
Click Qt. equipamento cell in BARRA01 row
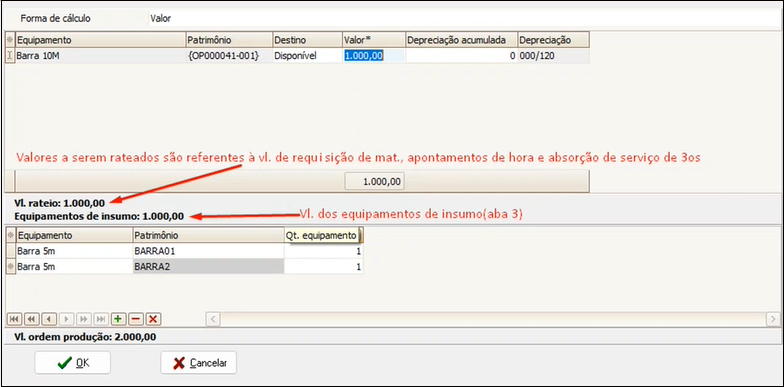tap(324, 251)
